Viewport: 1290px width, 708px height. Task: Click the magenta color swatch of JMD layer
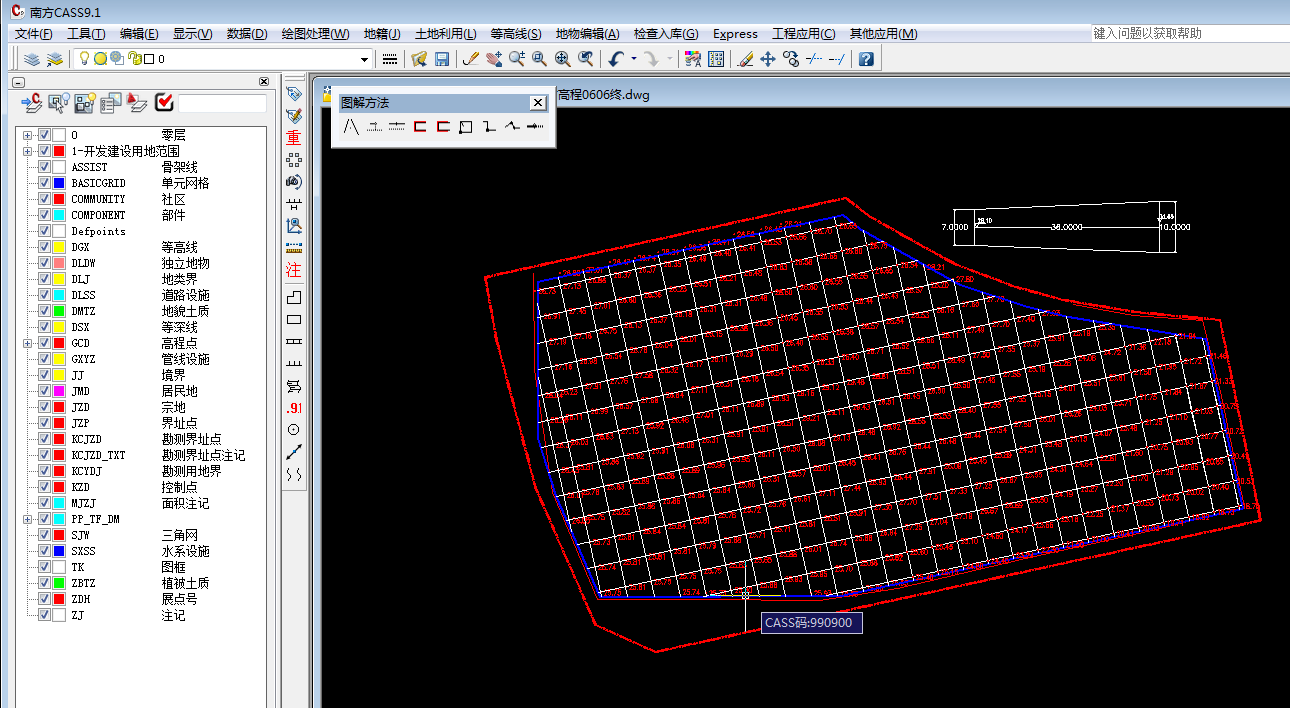click(x=59, y=391)
